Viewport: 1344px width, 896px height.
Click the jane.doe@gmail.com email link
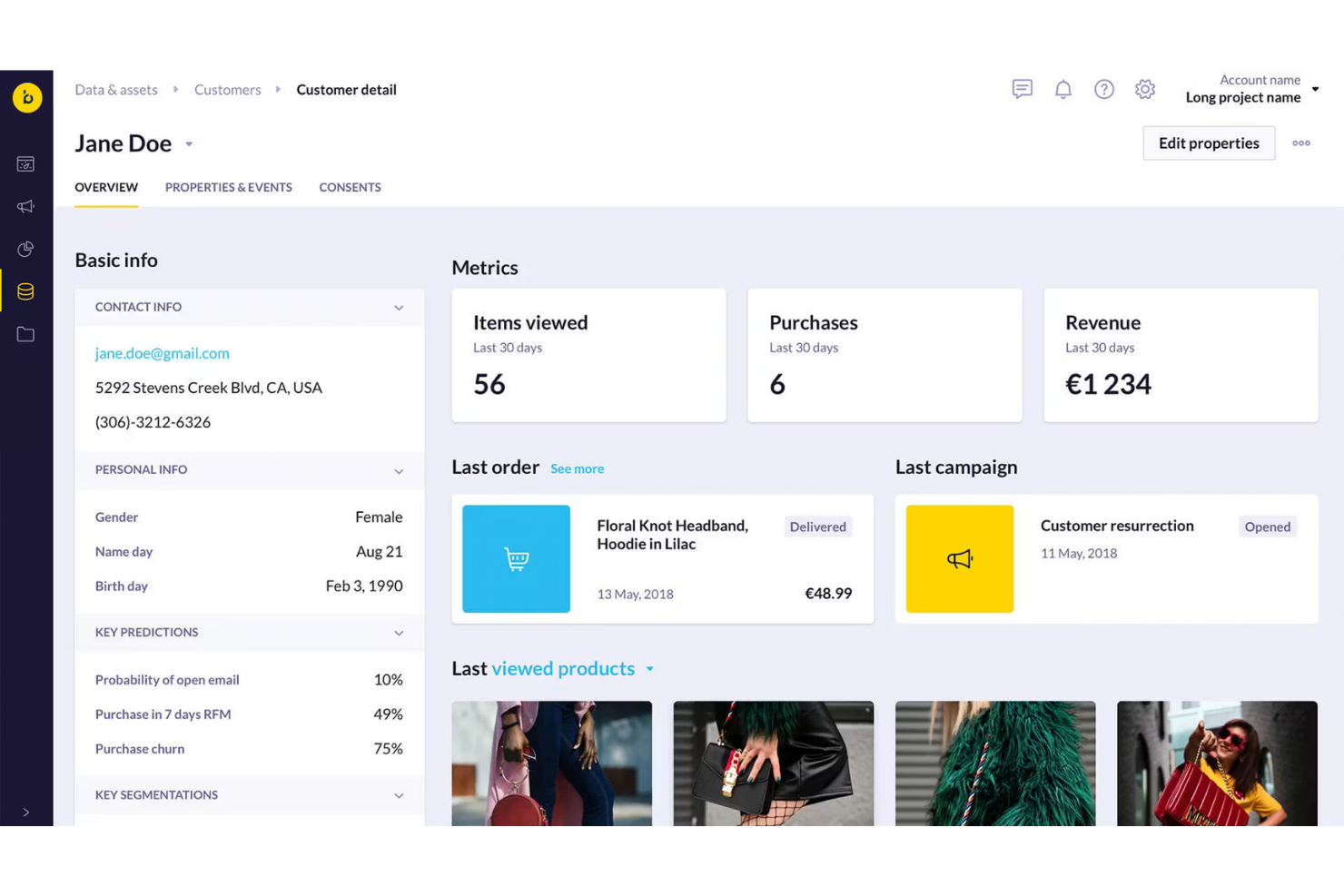tap(163, 353)
